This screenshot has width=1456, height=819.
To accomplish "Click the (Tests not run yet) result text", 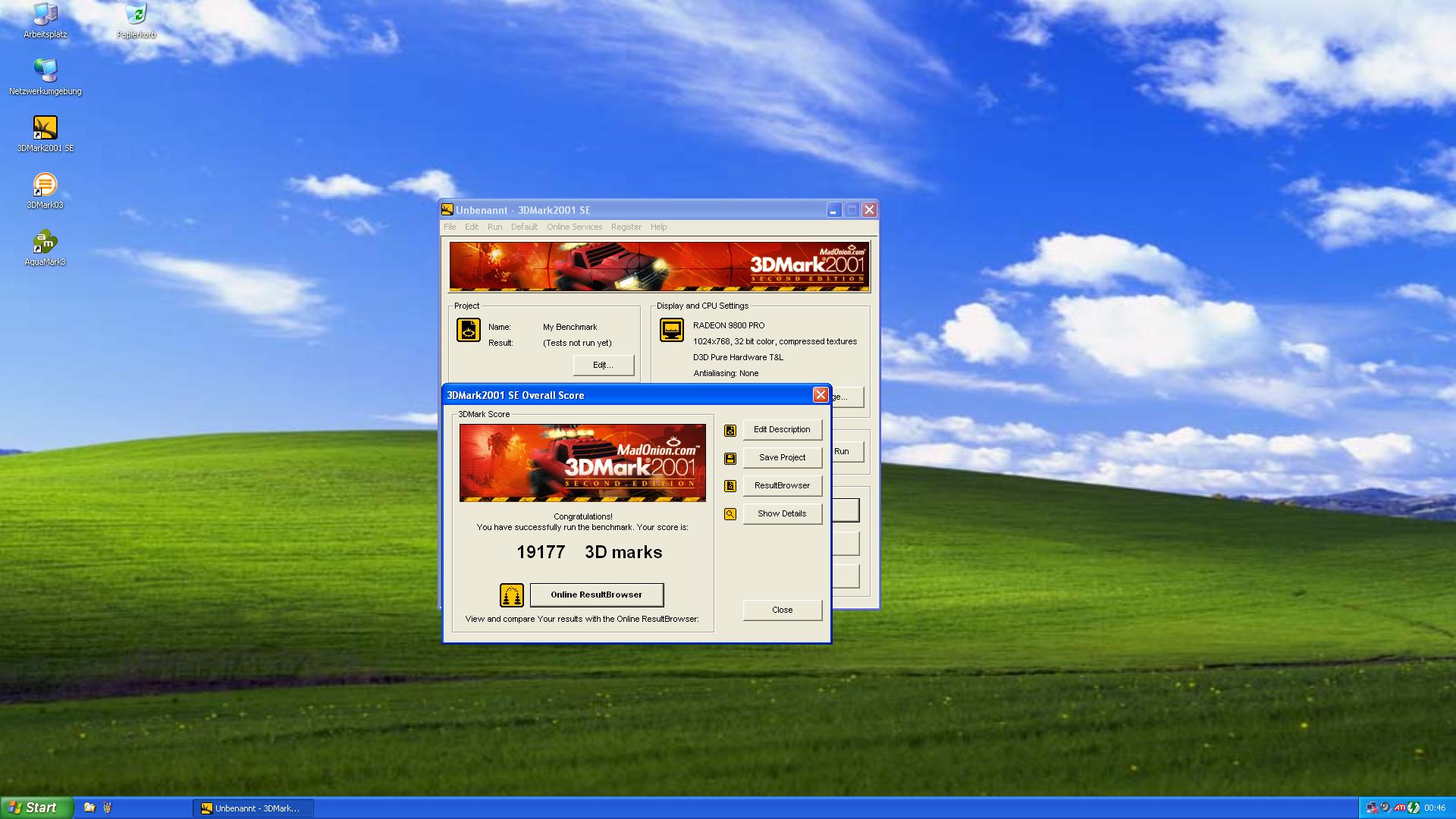I will tap(577, 344).
